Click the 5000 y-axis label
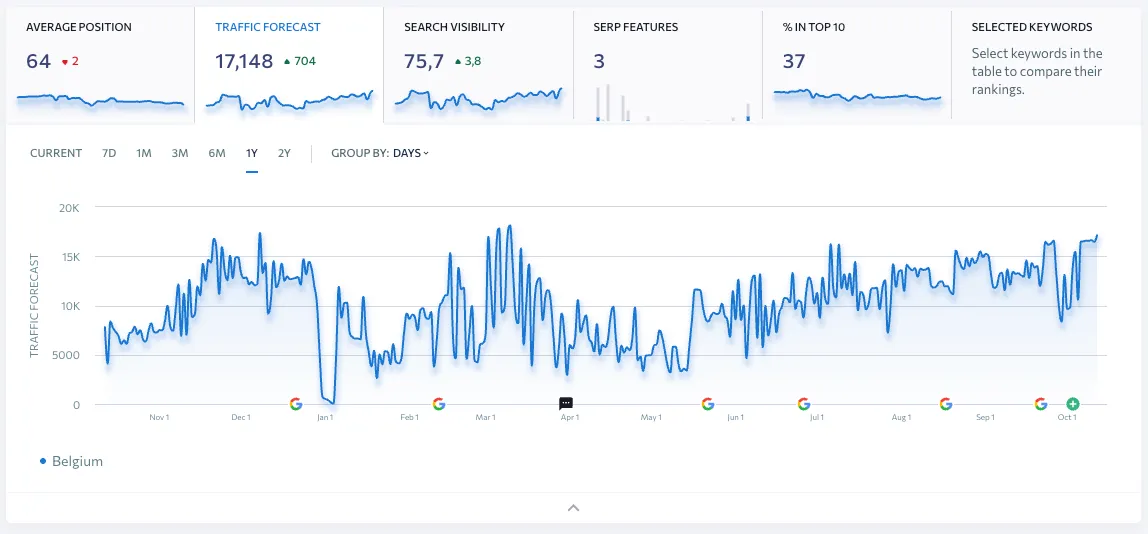 click(x=67, y=355)
